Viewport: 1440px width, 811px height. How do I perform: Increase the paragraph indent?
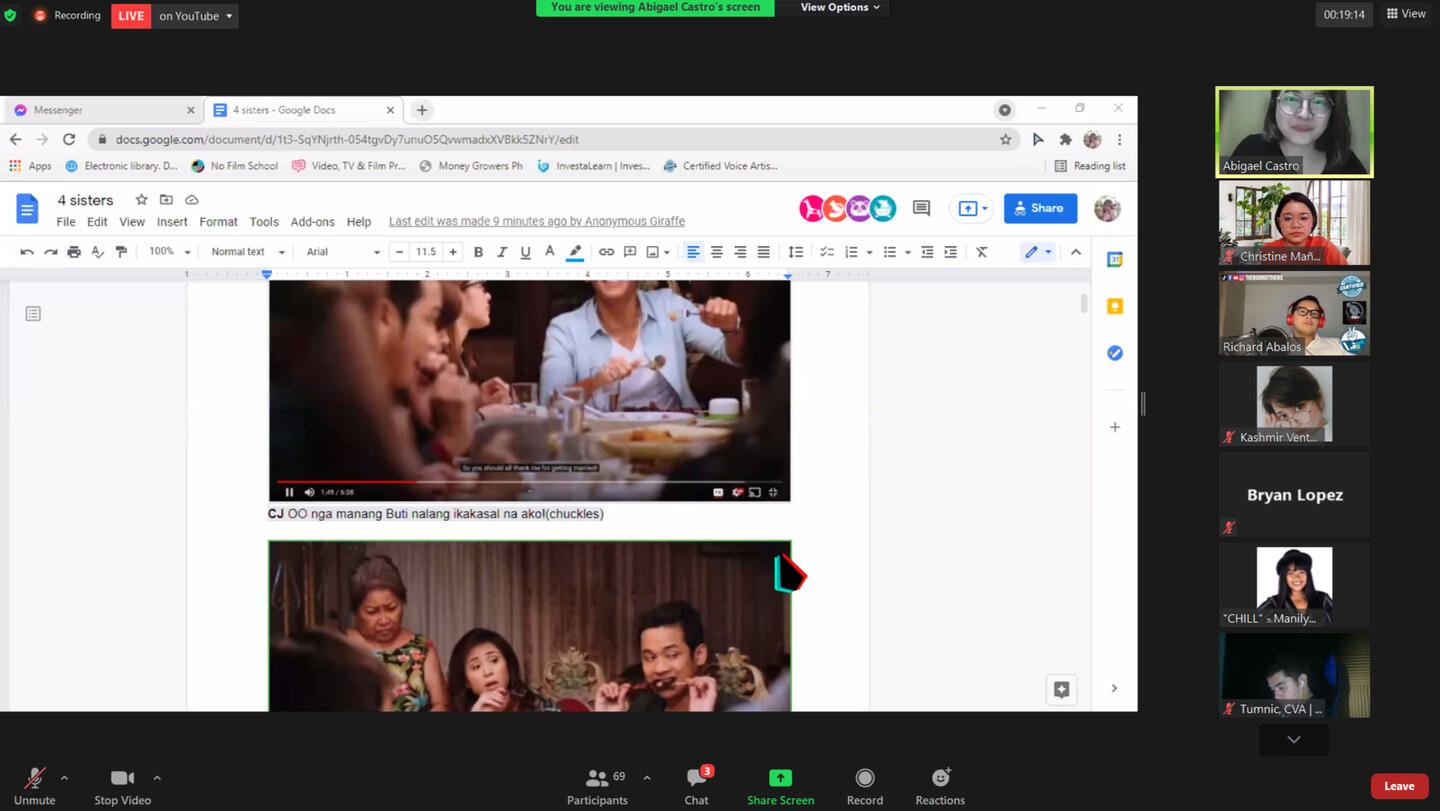pos(951,252)
